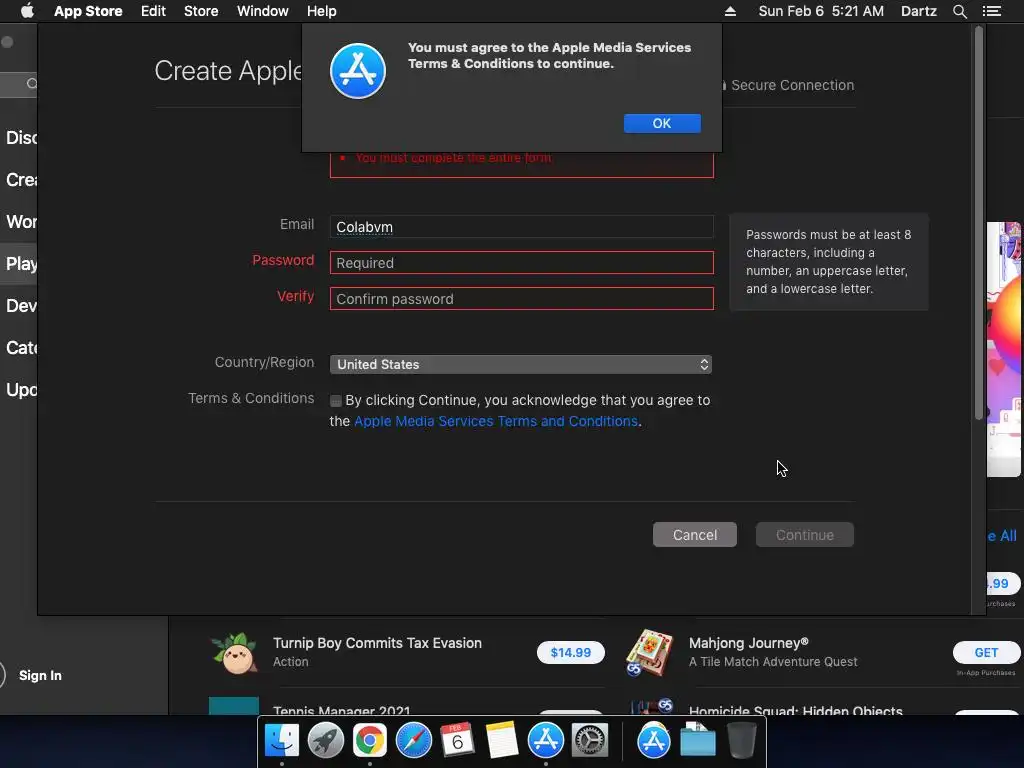Open Apple Media Services Terms and Conditions link

click(x=496, y=421)
